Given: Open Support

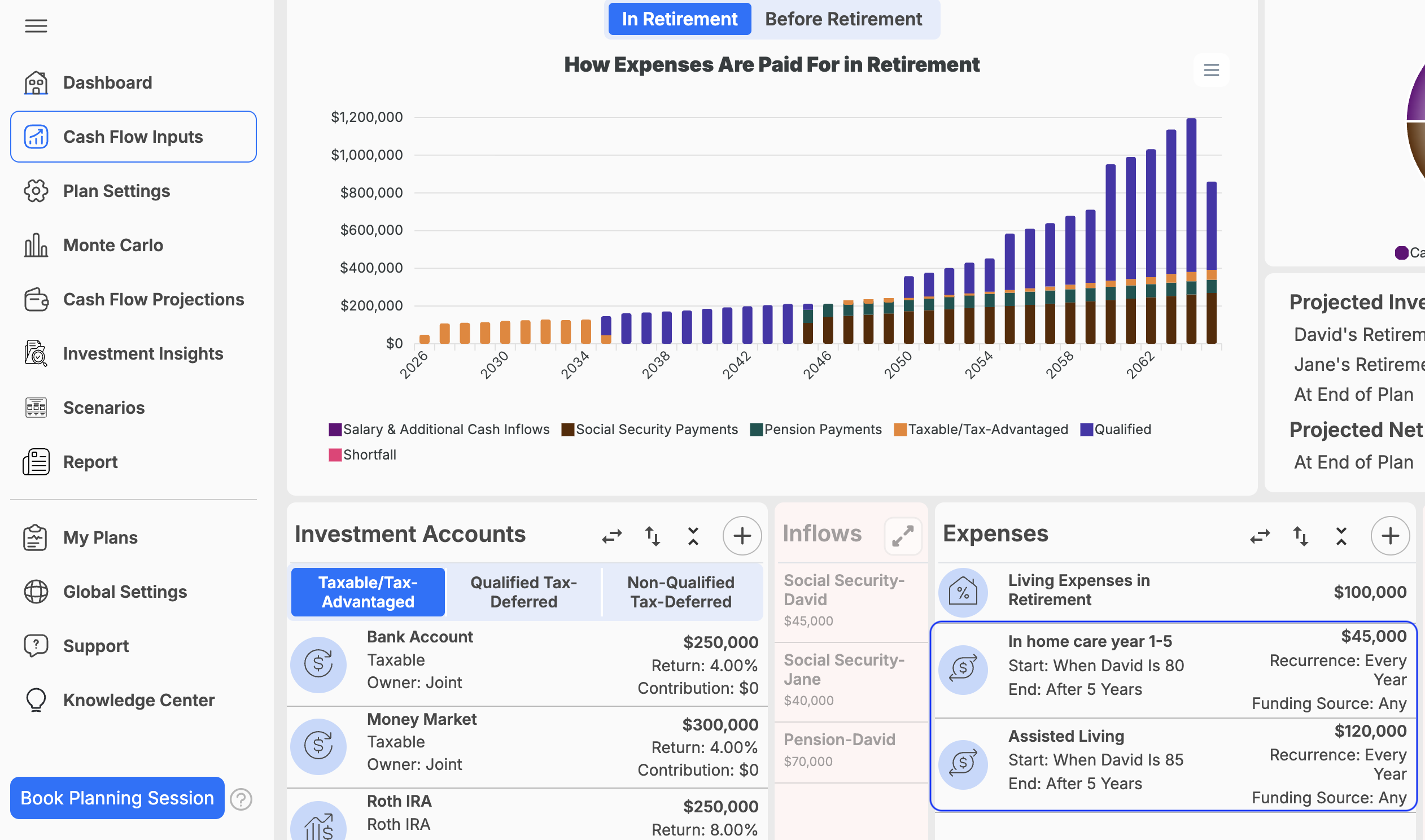Looking at the screenshot, I should coord(133,646).
